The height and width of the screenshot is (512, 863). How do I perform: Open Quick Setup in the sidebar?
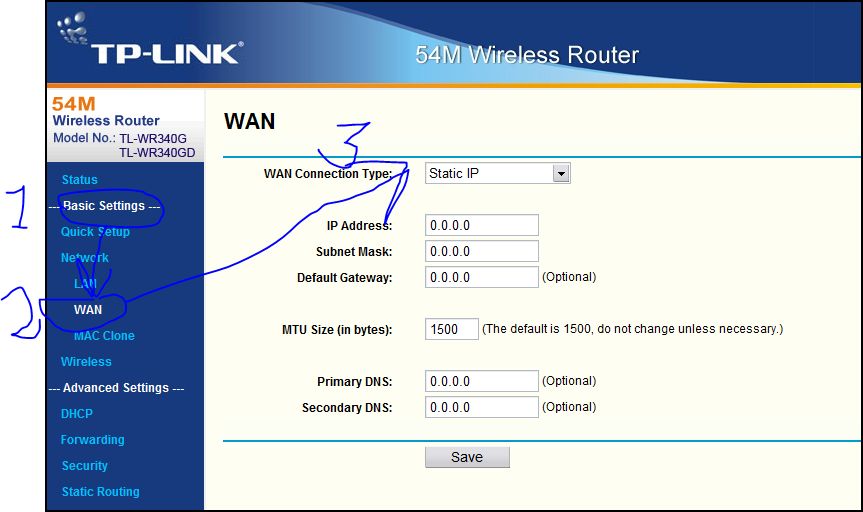(x=95, y=232)
